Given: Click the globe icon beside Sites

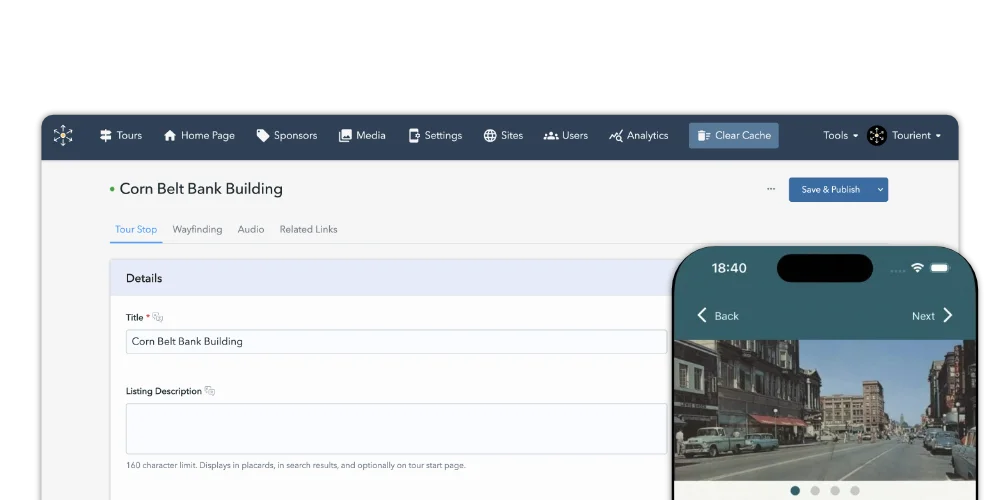Looking at the screenshot, I should tap(490, 135).
